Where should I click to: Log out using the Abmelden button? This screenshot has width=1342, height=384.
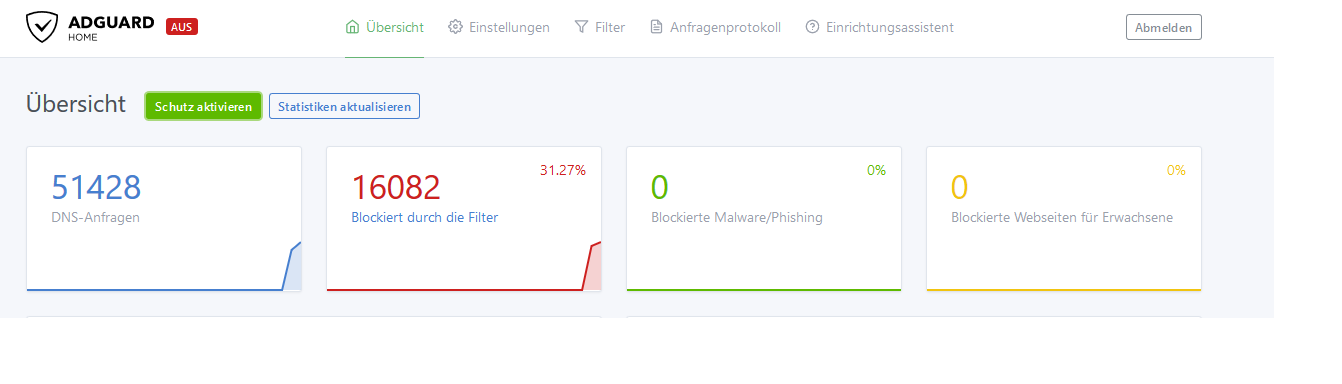1164,27
